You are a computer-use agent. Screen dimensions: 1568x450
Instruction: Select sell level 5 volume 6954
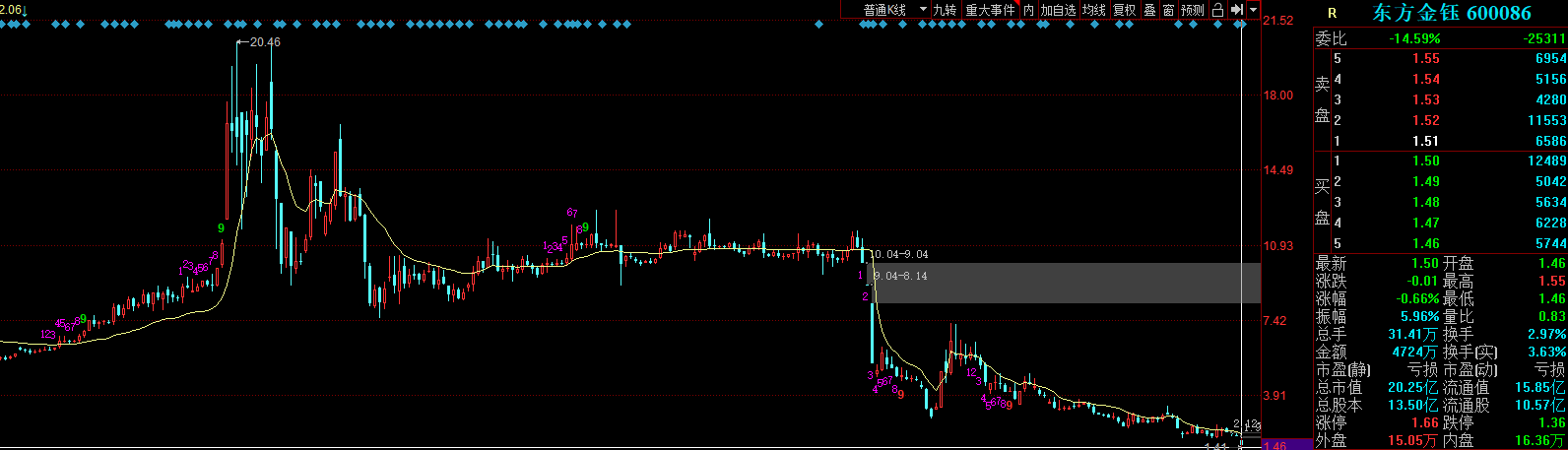click(x=1550, y=58)
